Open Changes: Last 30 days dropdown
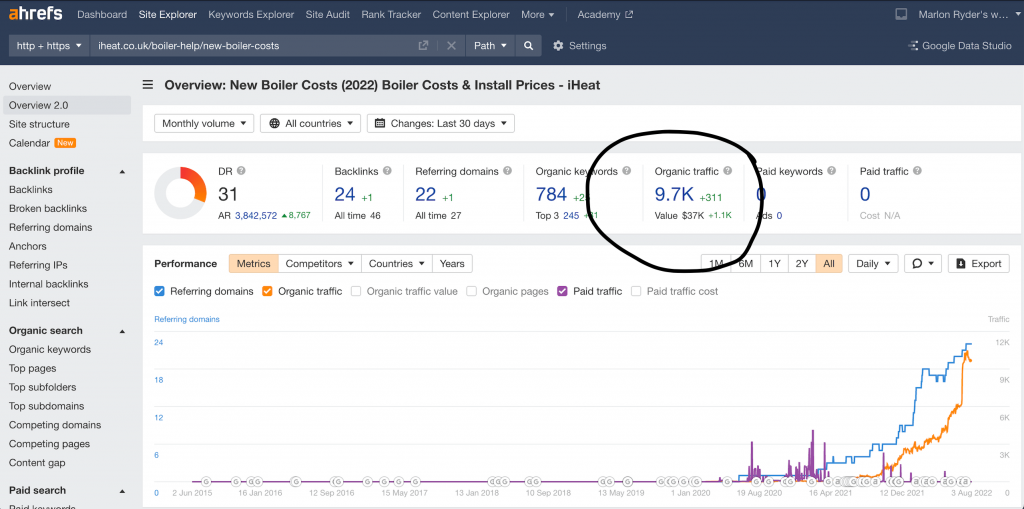The height and width of the screenshot is (509, 1024). (441, 123)
